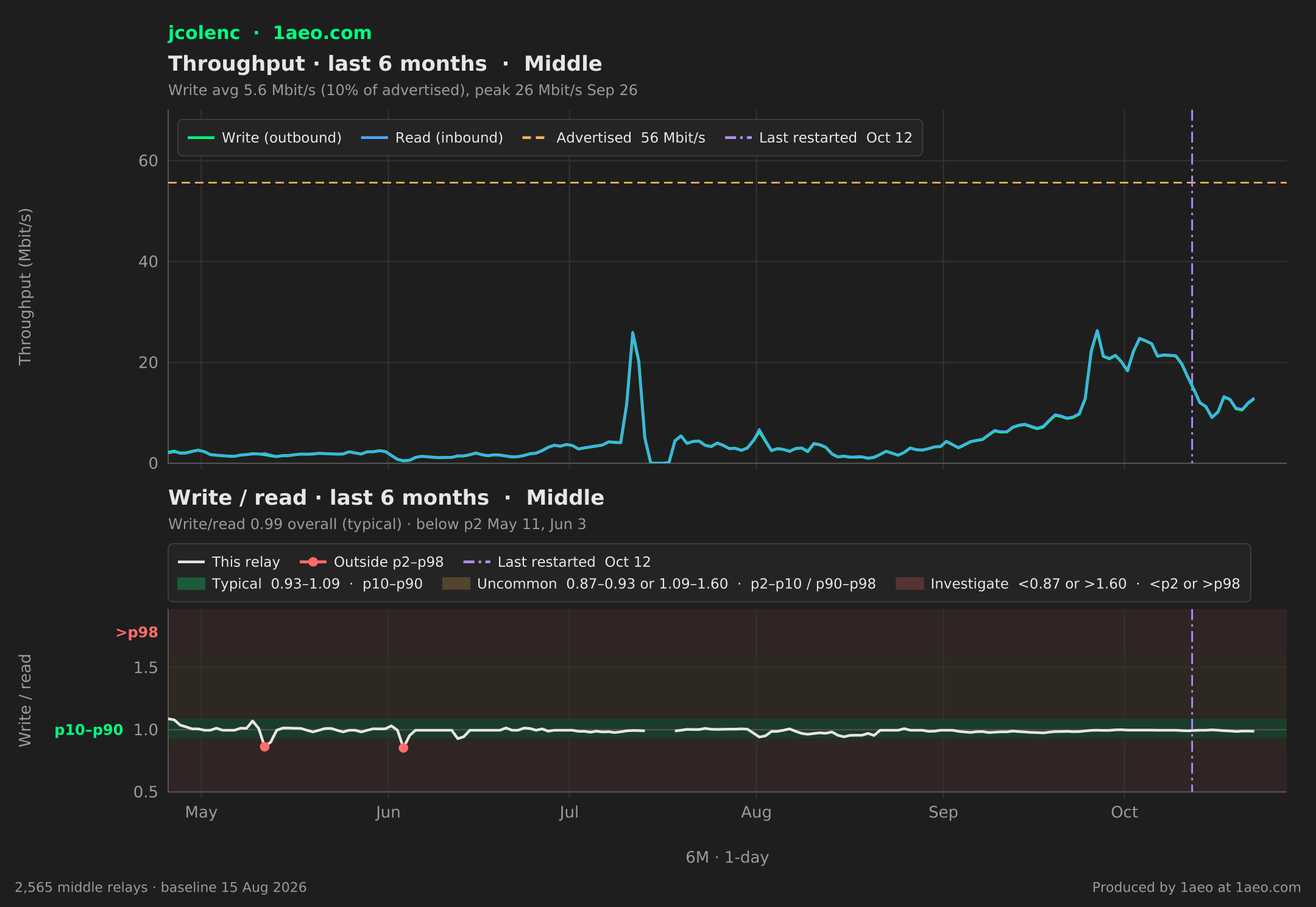
Task: Click the Aug x-axis label
Action: coord(756,813)
